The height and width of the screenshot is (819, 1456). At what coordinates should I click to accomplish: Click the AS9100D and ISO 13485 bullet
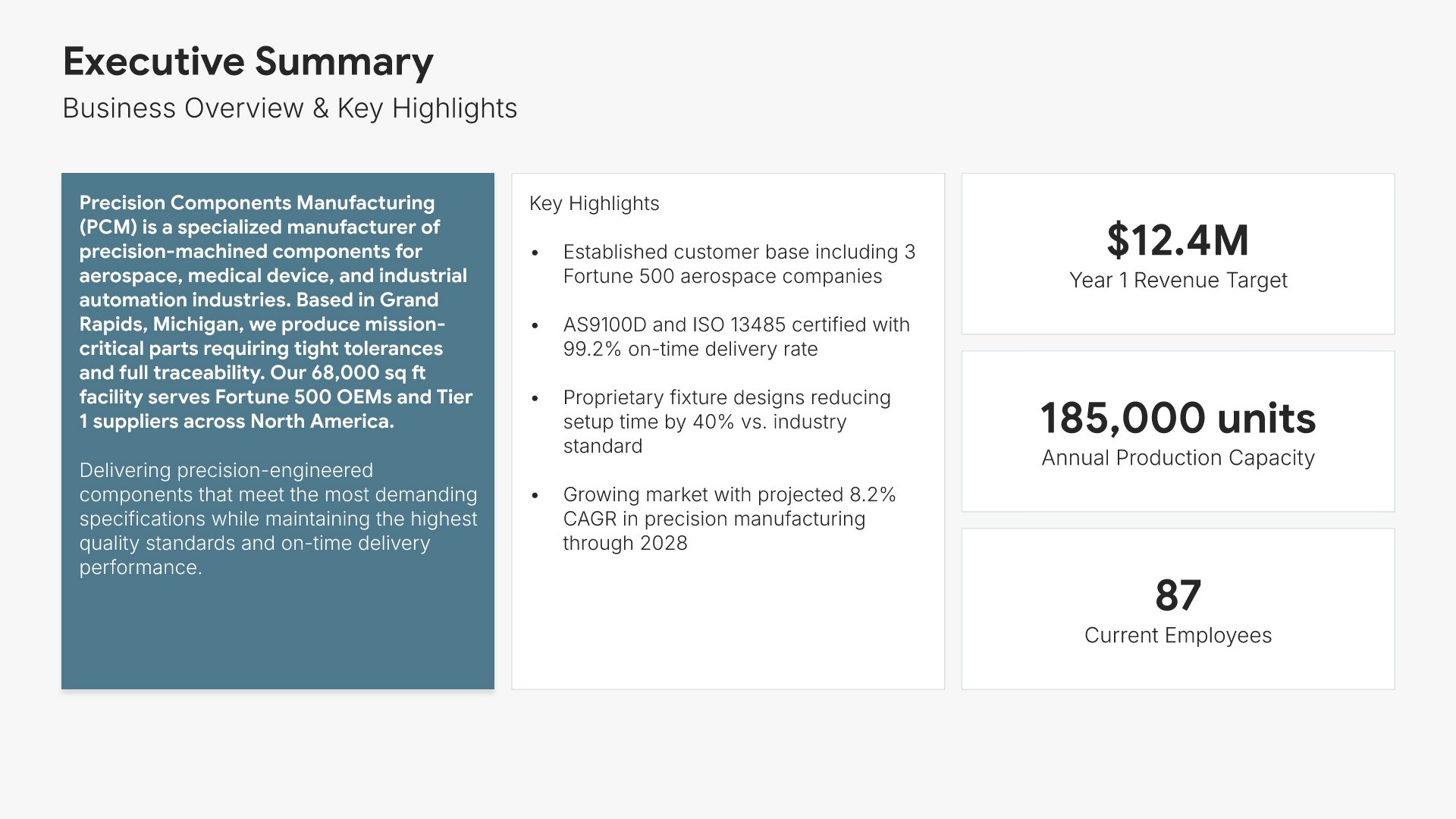(736, 337)
